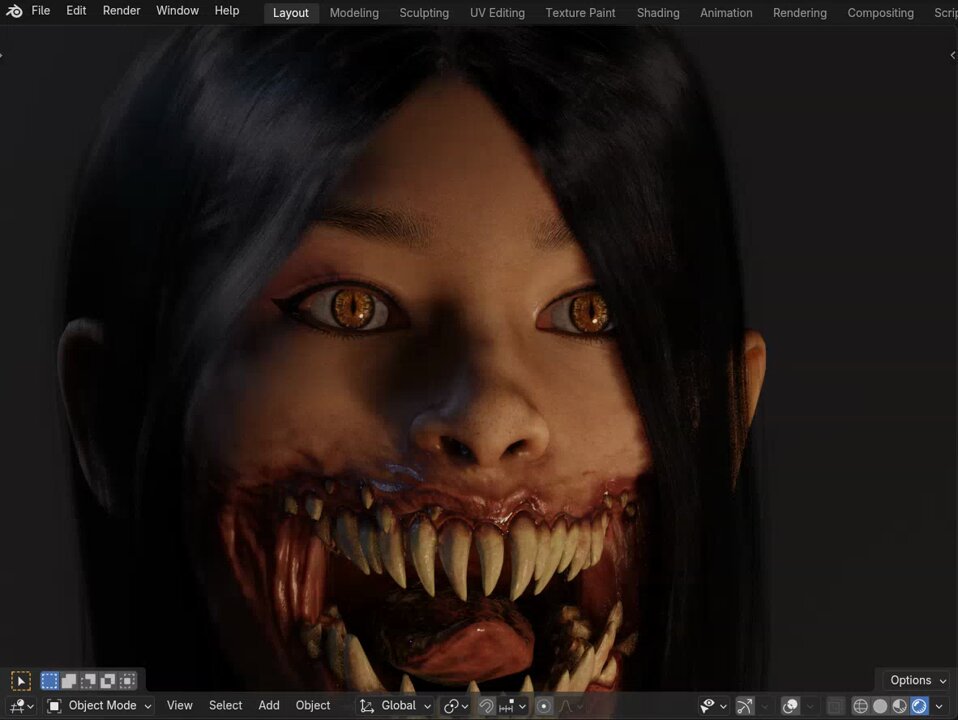Screen dimensions: 958x720
Task: Choose the Intersect selection mode icon
Action: click(x=128, y=680)
